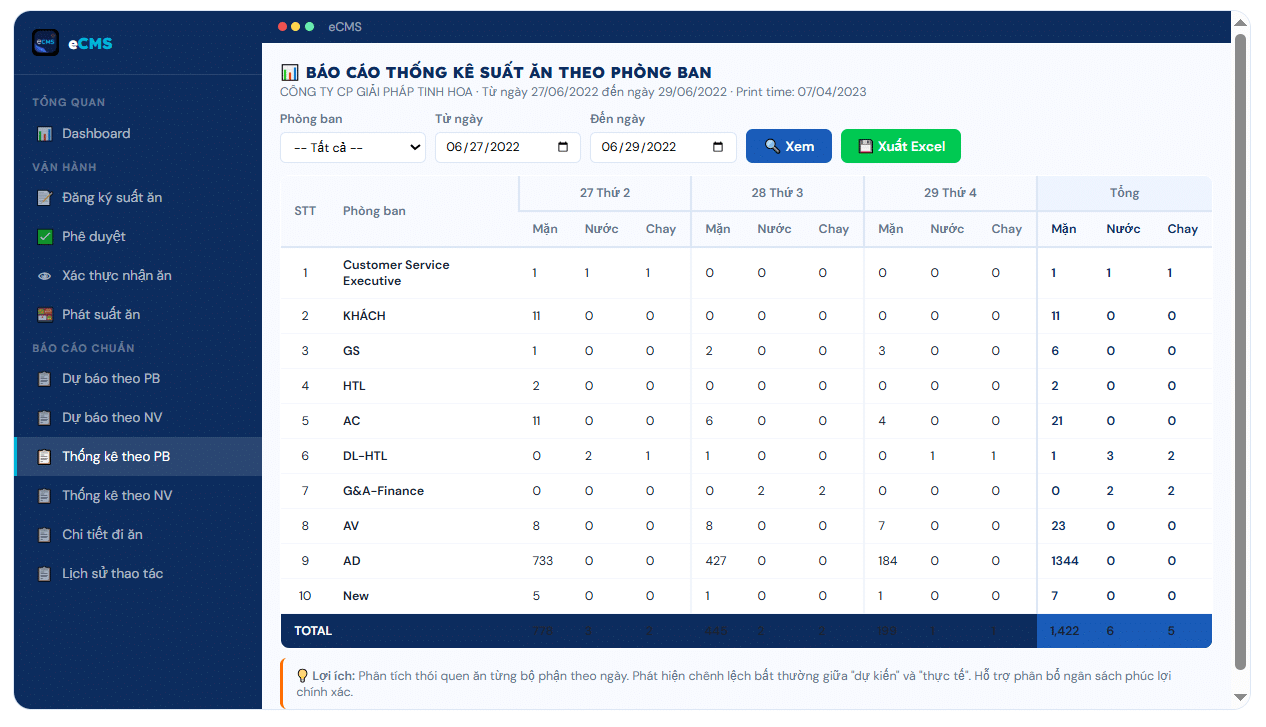Click the Xem button

[x=789, y=146]
